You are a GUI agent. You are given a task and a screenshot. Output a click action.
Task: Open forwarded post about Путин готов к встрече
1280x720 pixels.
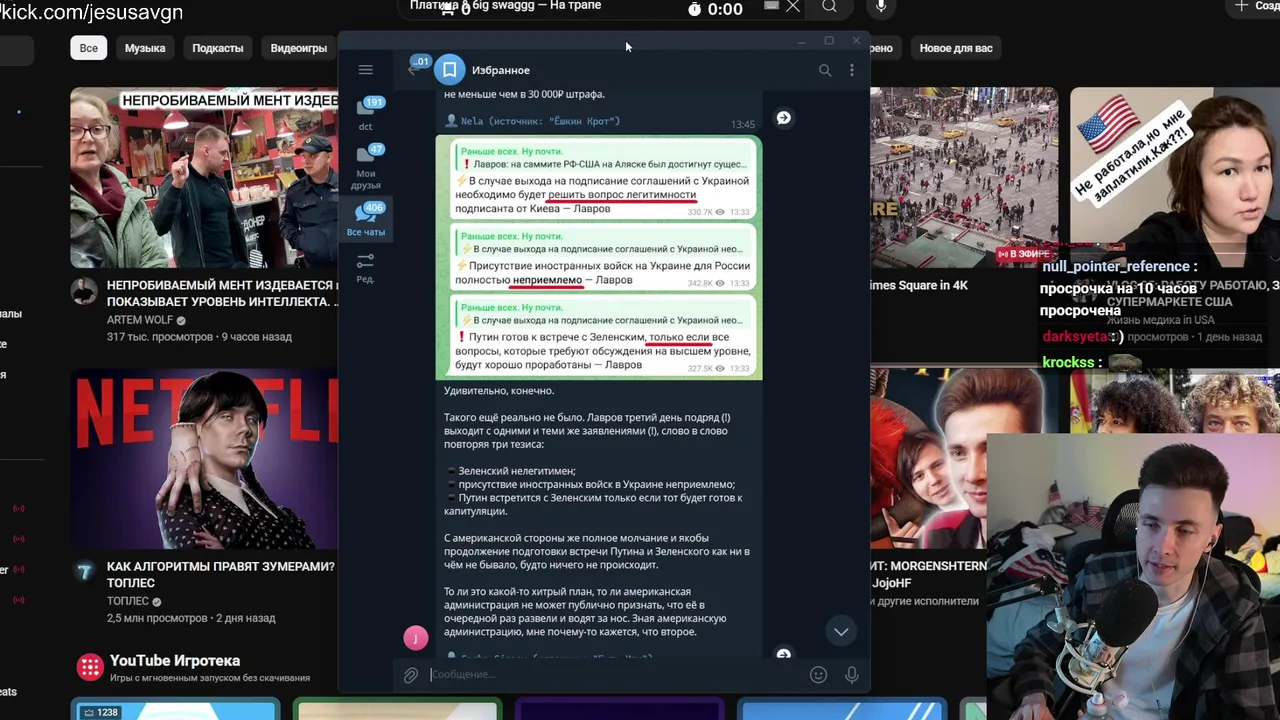(603, 336)
